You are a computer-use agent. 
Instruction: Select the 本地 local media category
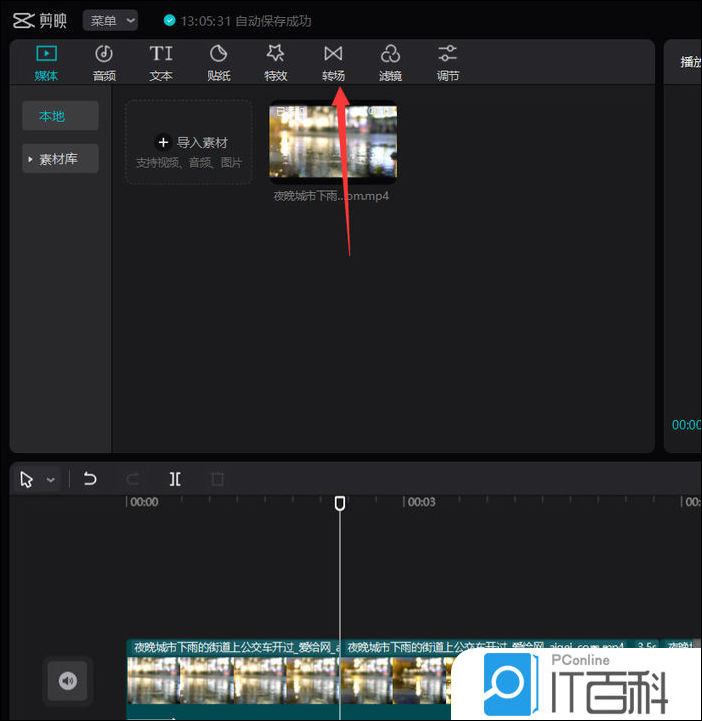pyautogui.click(x=60, y=116)
